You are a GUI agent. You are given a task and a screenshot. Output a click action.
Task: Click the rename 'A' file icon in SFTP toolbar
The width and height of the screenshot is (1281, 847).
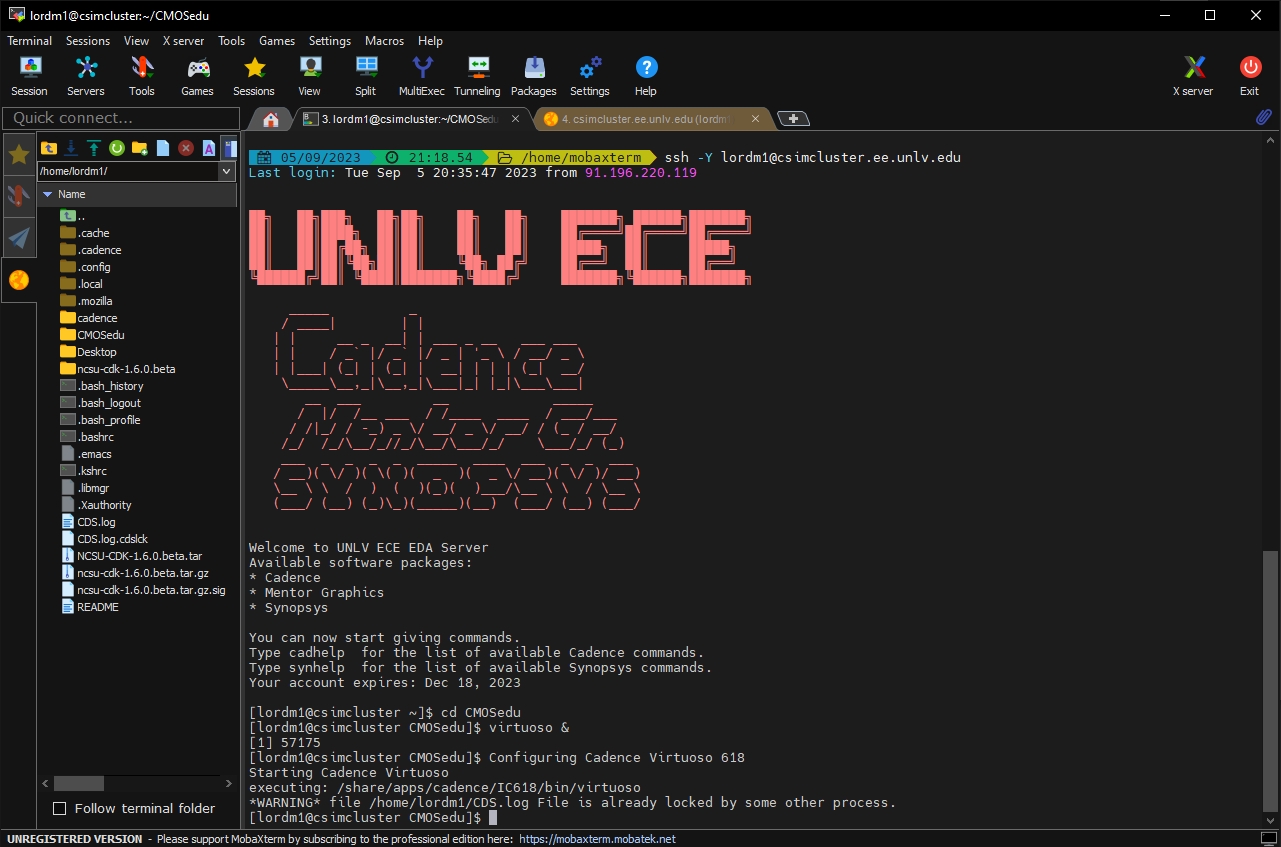209,148
